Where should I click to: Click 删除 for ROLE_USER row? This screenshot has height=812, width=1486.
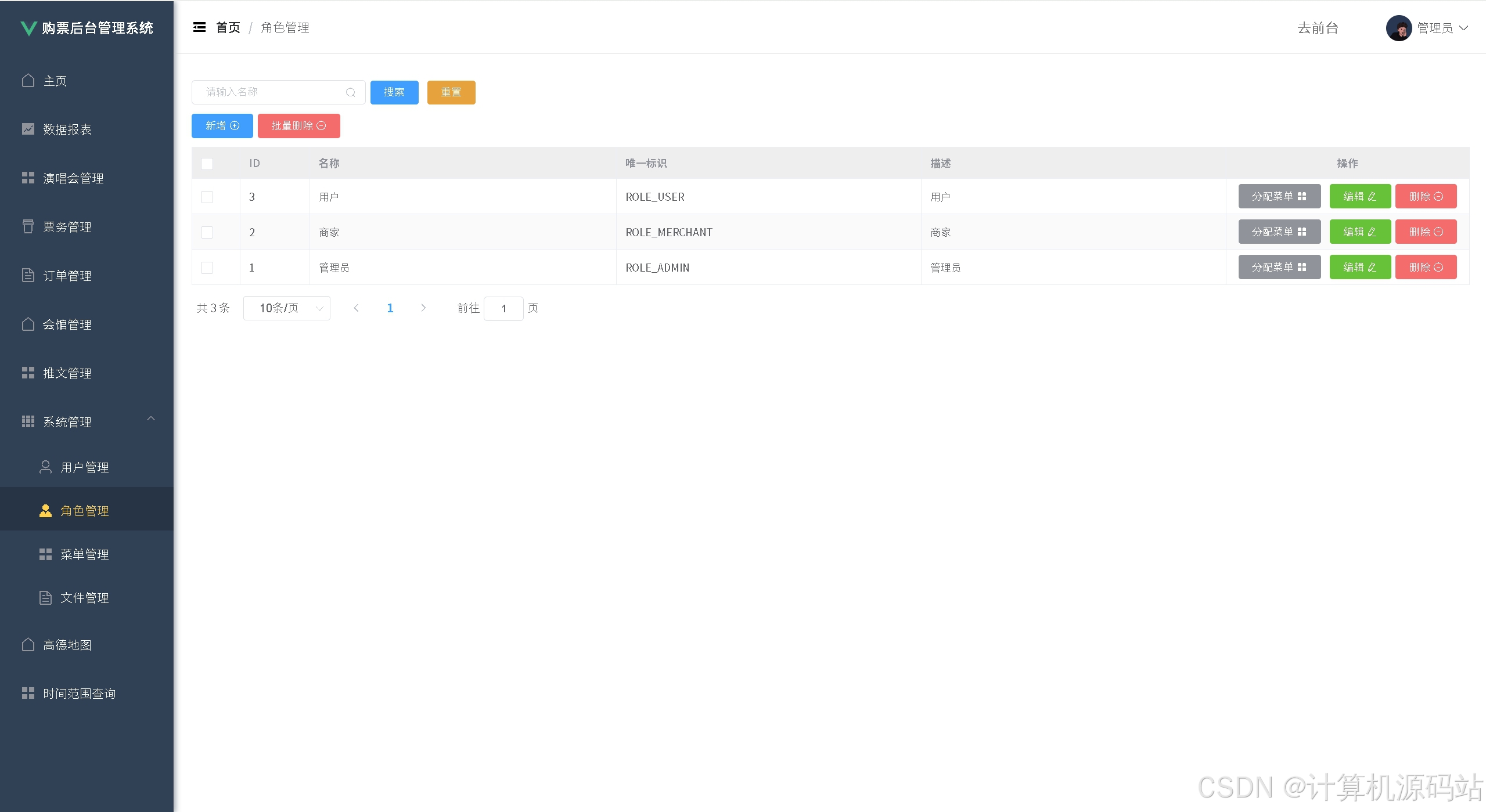tap(1426, 196)
